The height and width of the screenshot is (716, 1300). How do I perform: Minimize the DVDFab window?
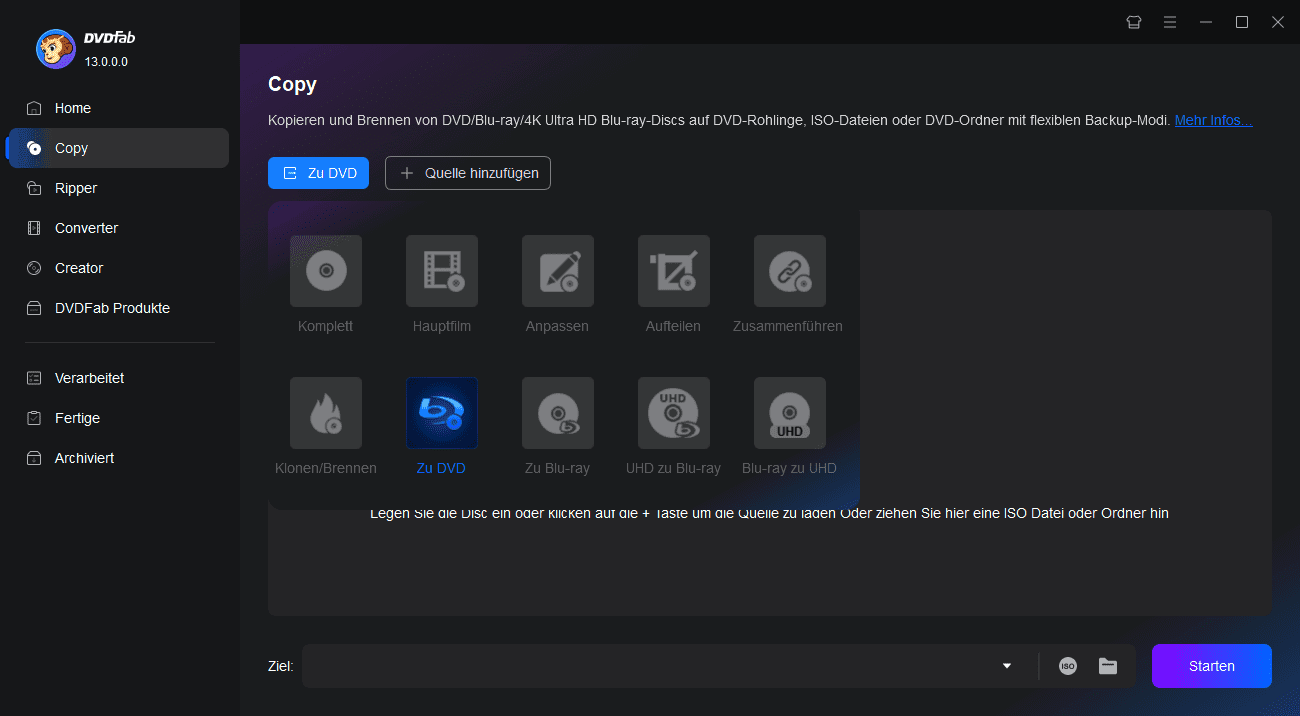coord(1206,22)
